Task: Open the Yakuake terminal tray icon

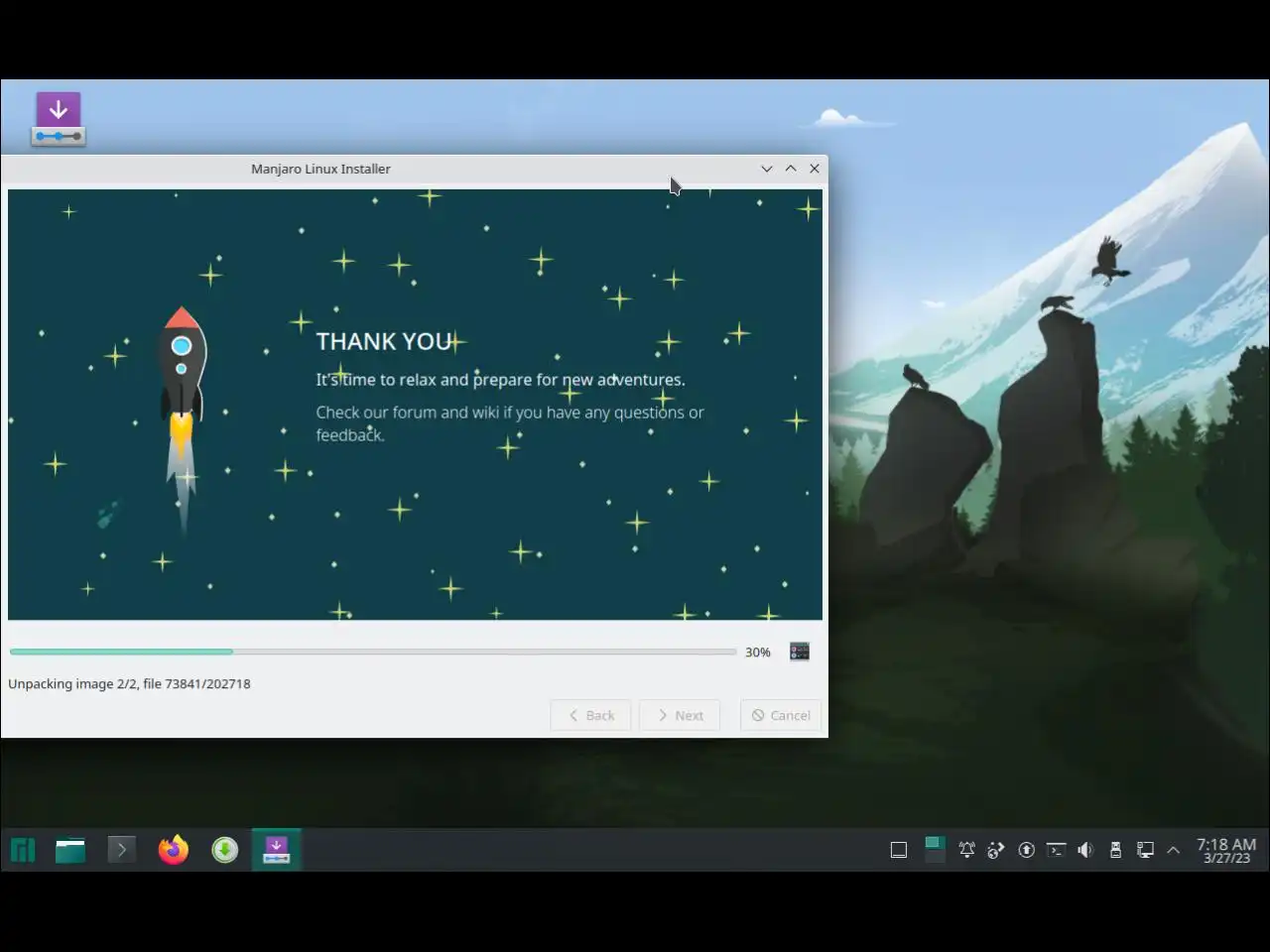Action: pos(1057,850)
